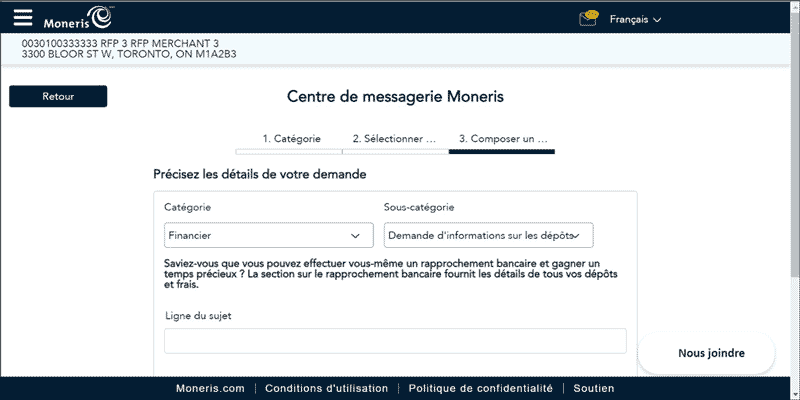Screen dimensions: 800x400
Task: Click the Sous-catégorie label
Action: click(419, 208)
